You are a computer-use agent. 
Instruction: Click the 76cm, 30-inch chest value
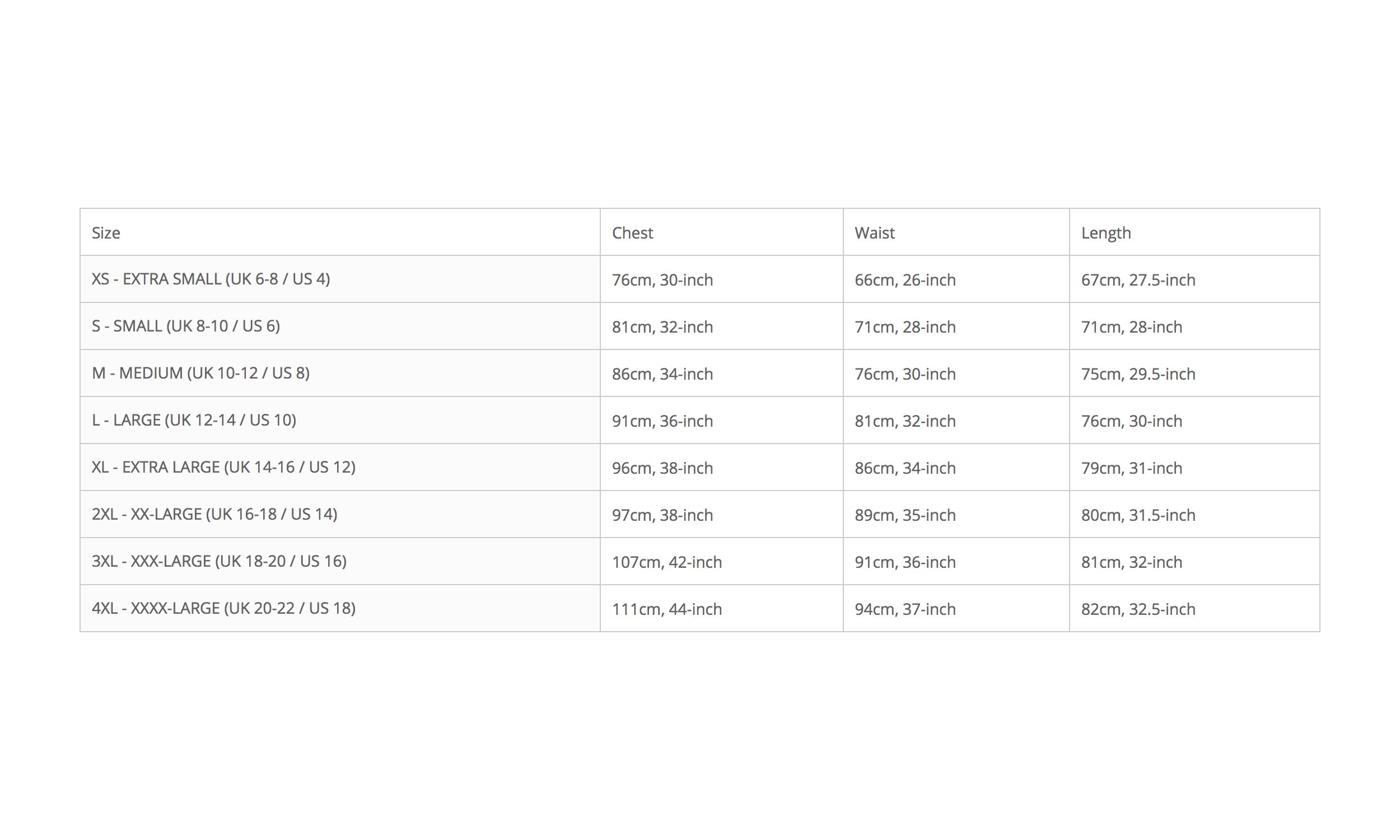(x=662, y=279)
